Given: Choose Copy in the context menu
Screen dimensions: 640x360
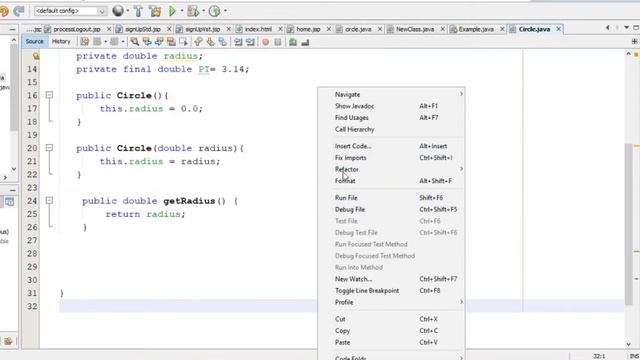Looking at the screenshot, I should tap(391, 331).
